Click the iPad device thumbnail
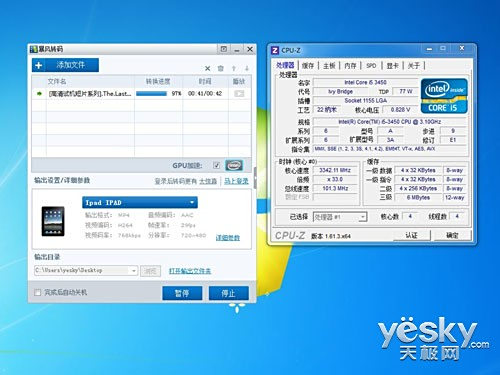The height and width of the screenshot is (375, 500). [x=53, y=221]
